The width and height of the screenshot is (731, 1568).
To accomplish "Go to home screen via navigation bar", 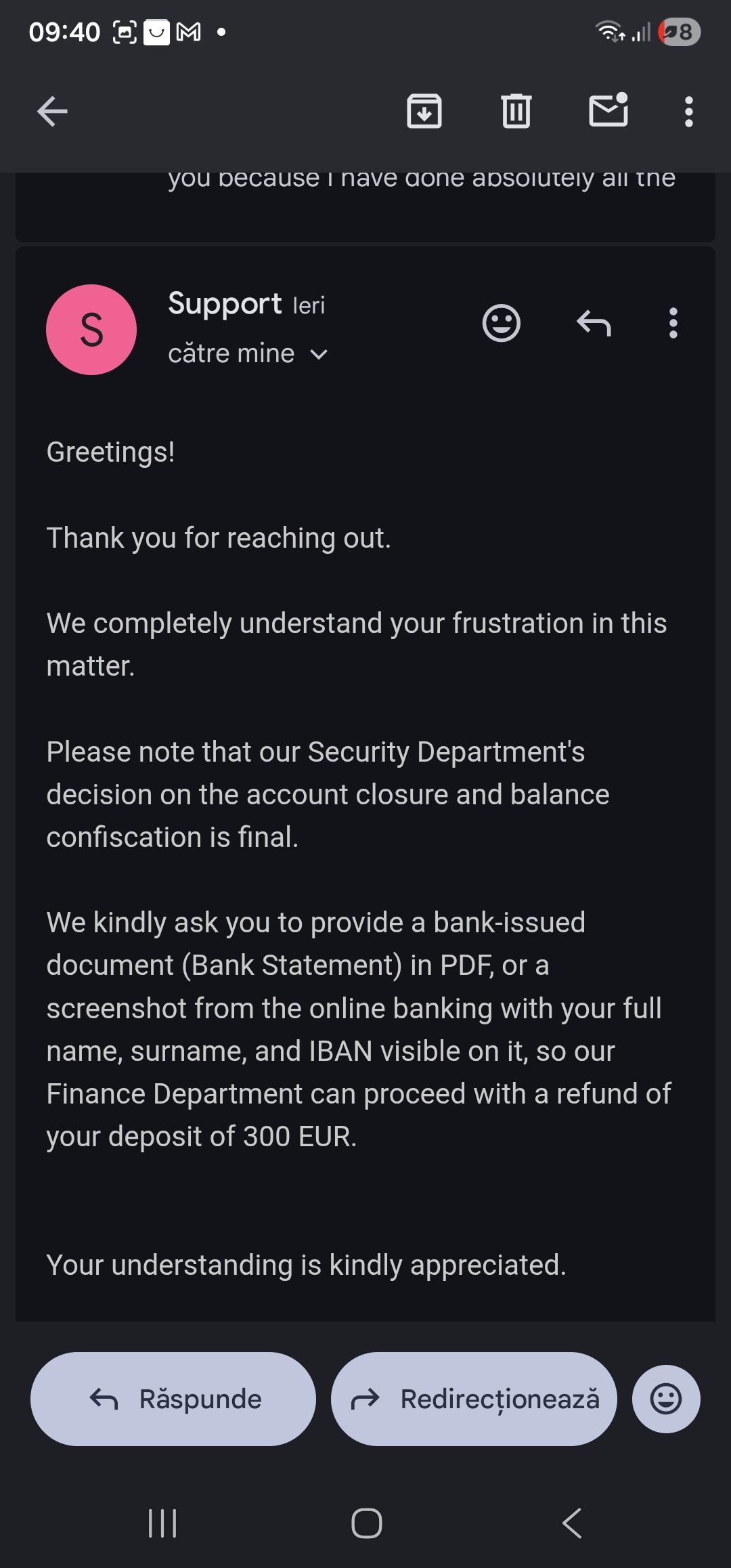I will click(366, 1523).
